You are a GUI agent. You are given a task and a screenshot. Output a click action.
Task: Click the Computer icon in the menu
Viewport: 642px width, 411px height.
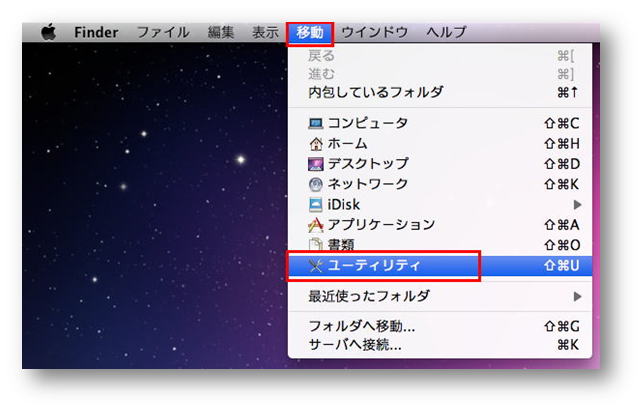(315, 123)
